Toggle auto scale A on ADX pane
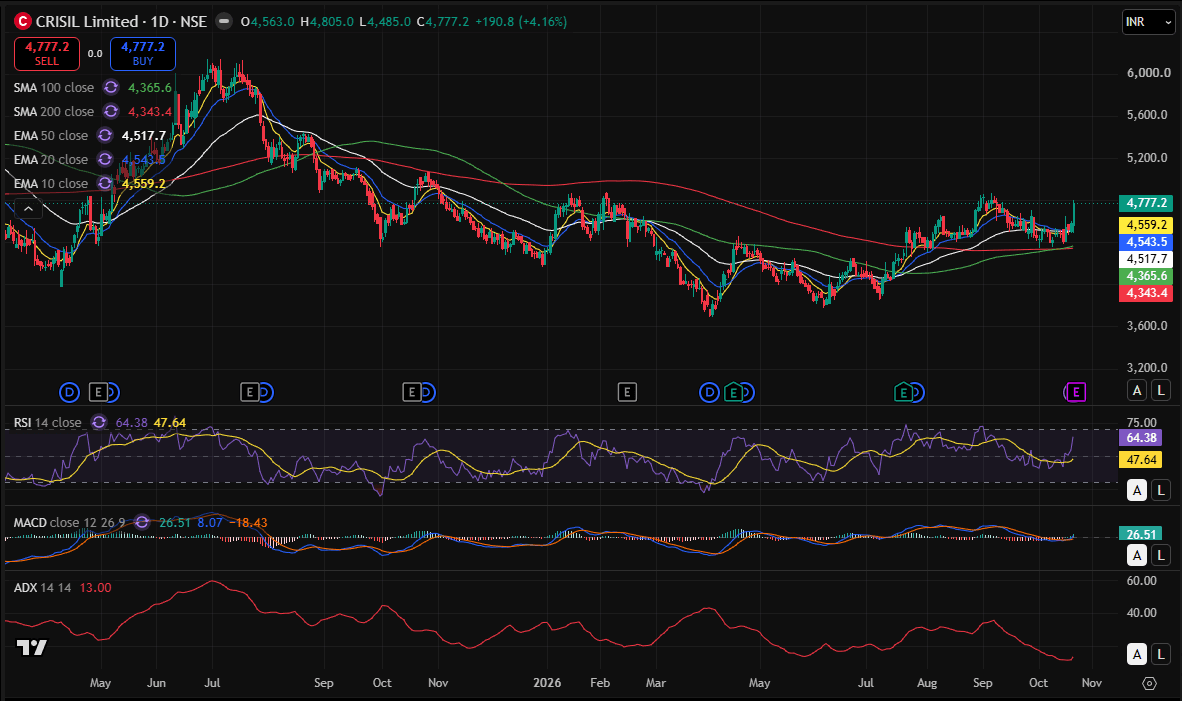The height and width of the screenshot is (701, 1182). [x=1138, y=654]
